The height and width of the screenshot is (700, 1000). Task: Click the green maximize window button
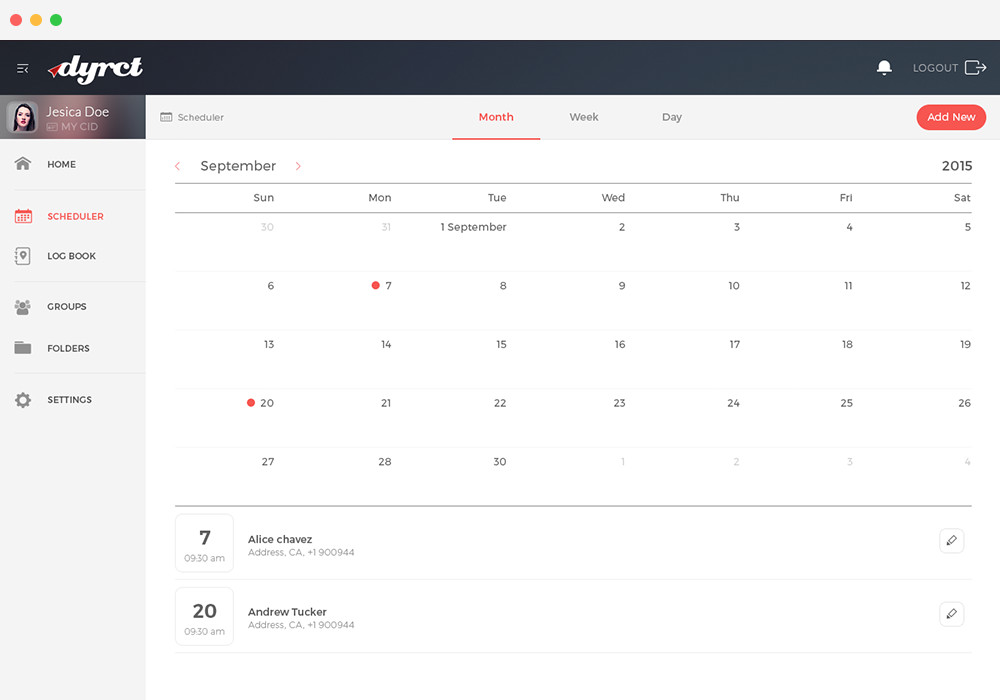56,20
